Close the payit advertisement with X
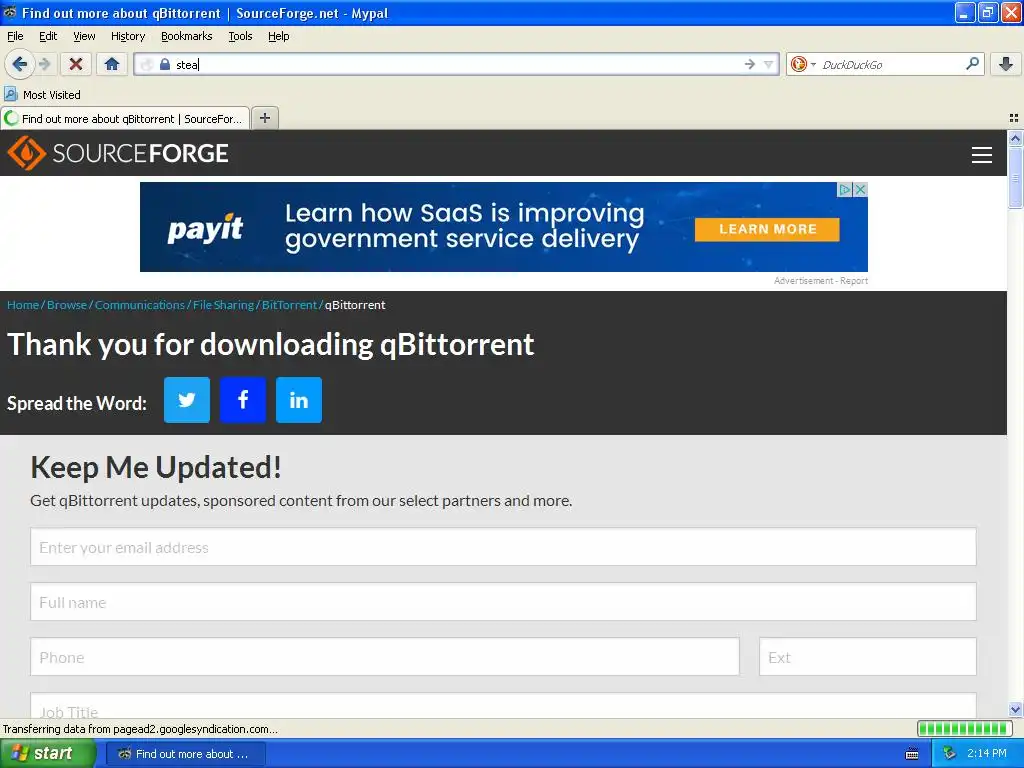 click(860, 189)
